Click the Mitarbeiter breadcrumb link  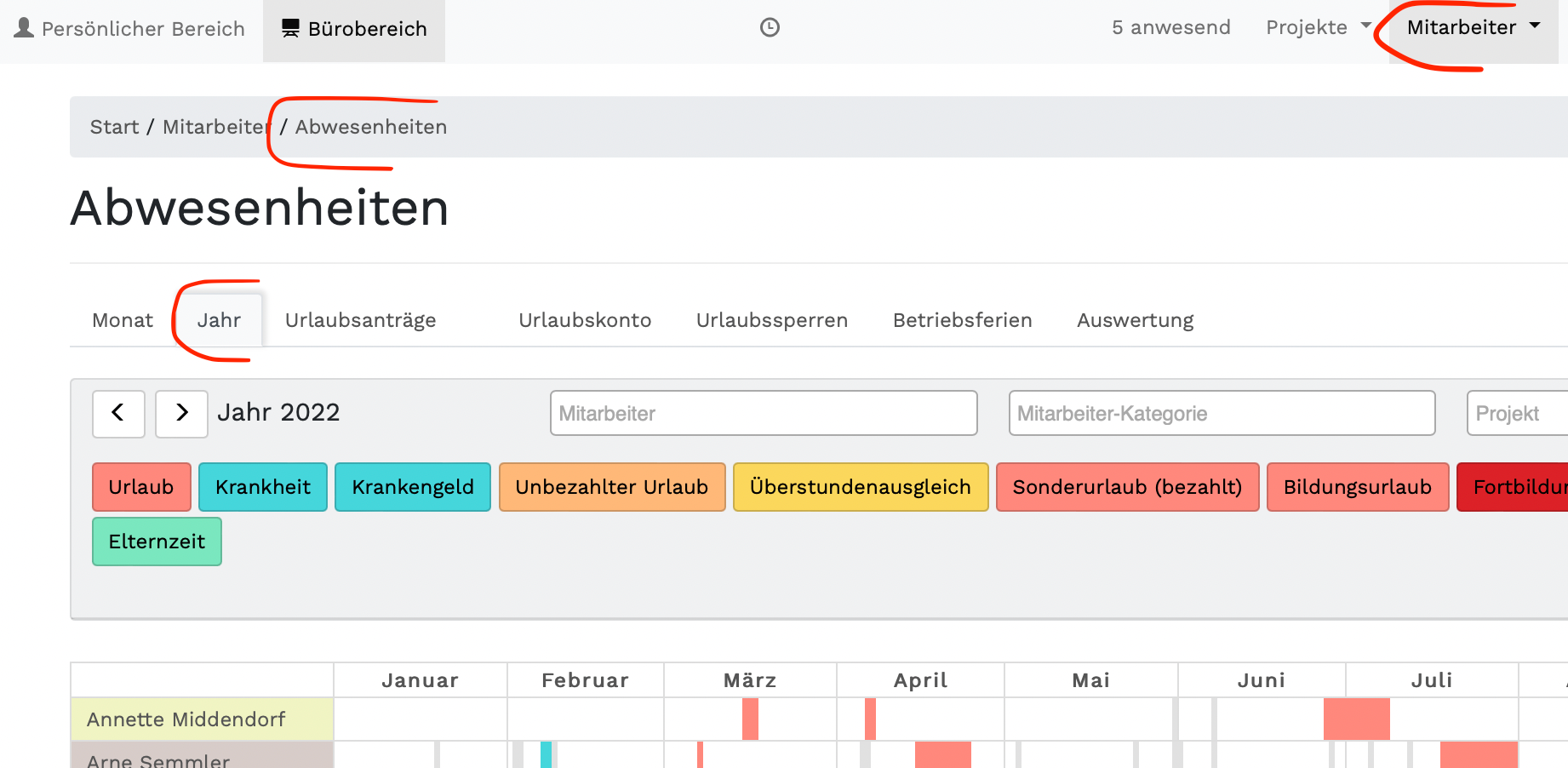(216, 127)
